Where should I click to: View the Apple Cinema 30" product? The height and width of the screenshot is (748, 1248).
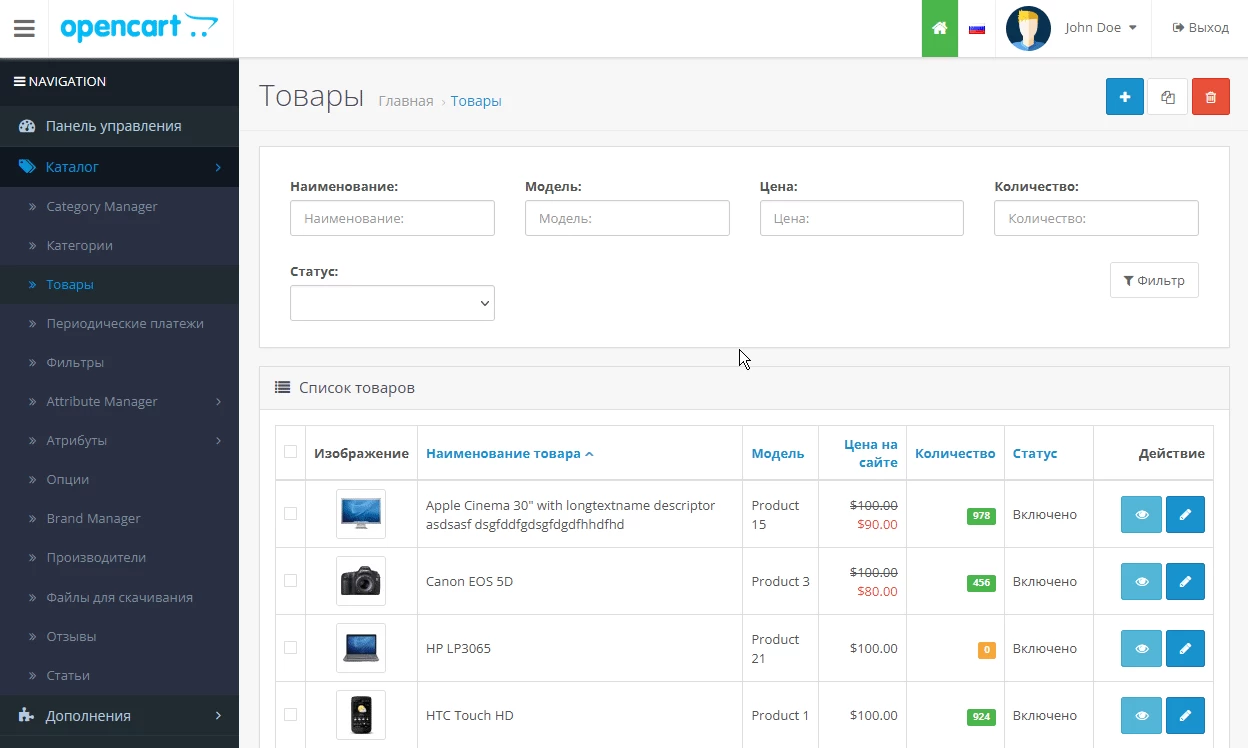click(x=1142, y=514)
